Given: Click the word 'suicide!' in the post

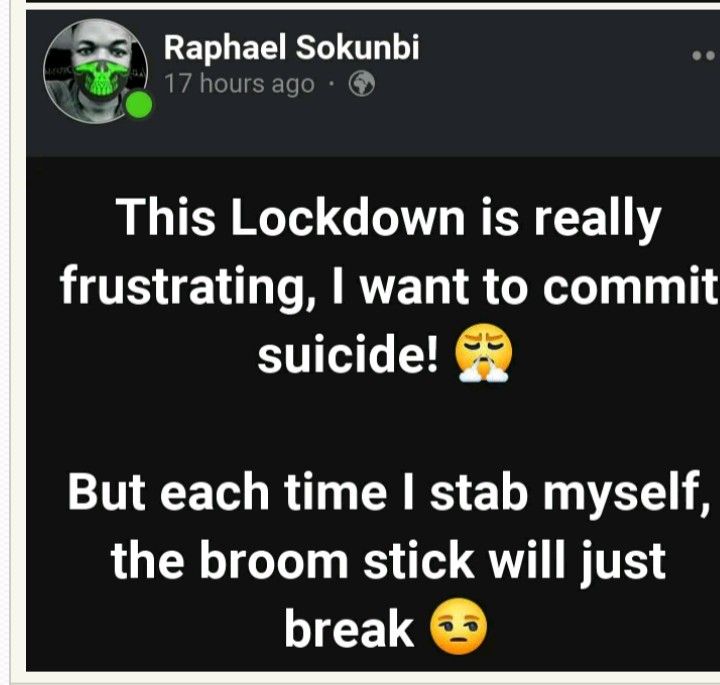Looking at the screenshot, I should click(x=348, y=354).
